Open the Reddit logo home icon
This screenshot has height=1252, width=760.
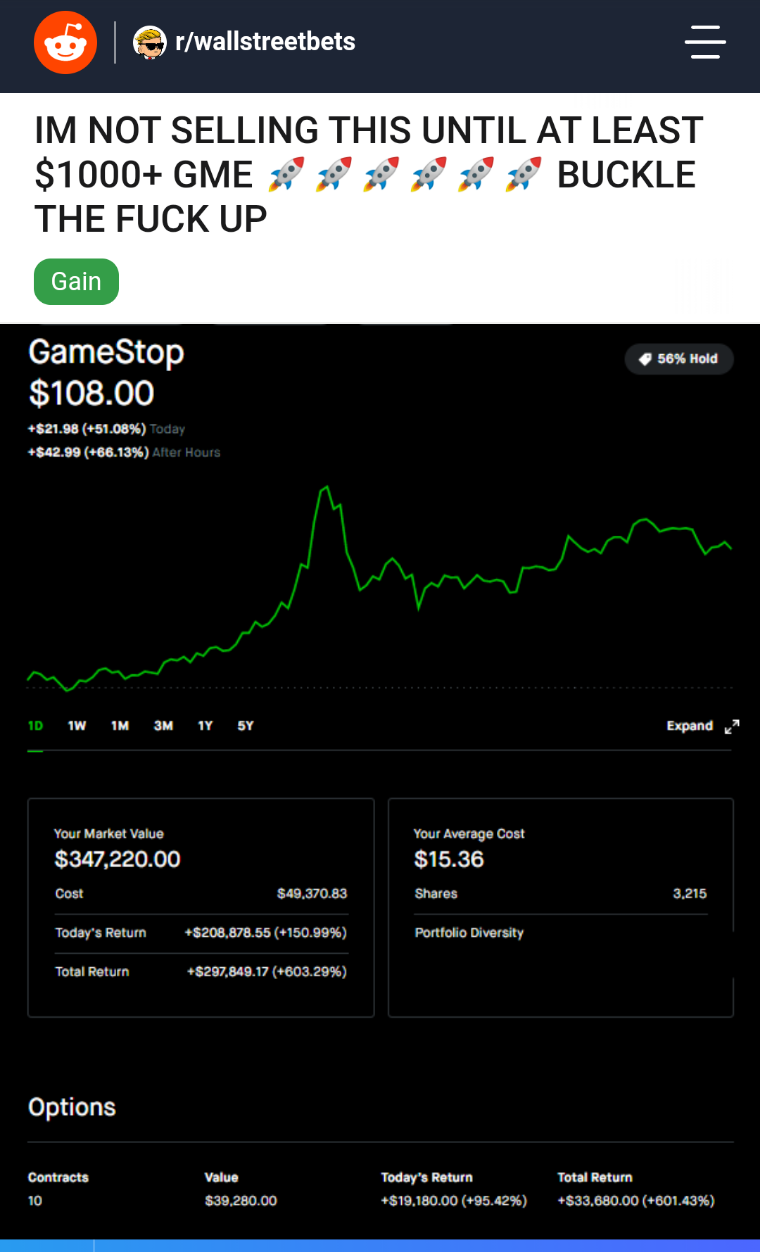[66, 42]
